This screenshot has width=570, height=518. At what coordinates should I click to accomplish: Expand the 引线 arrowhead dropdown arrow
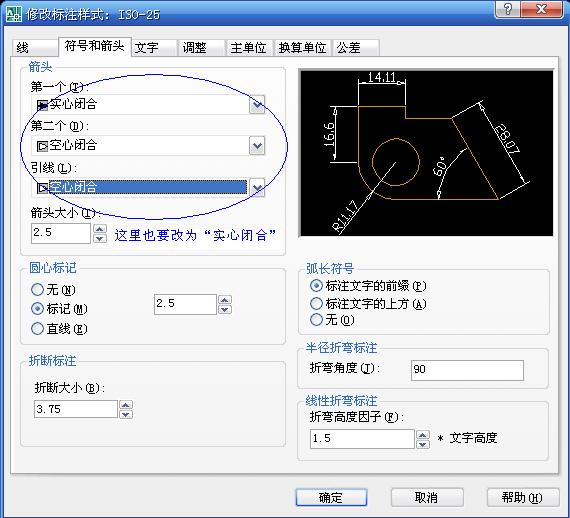tap(257, 188)
